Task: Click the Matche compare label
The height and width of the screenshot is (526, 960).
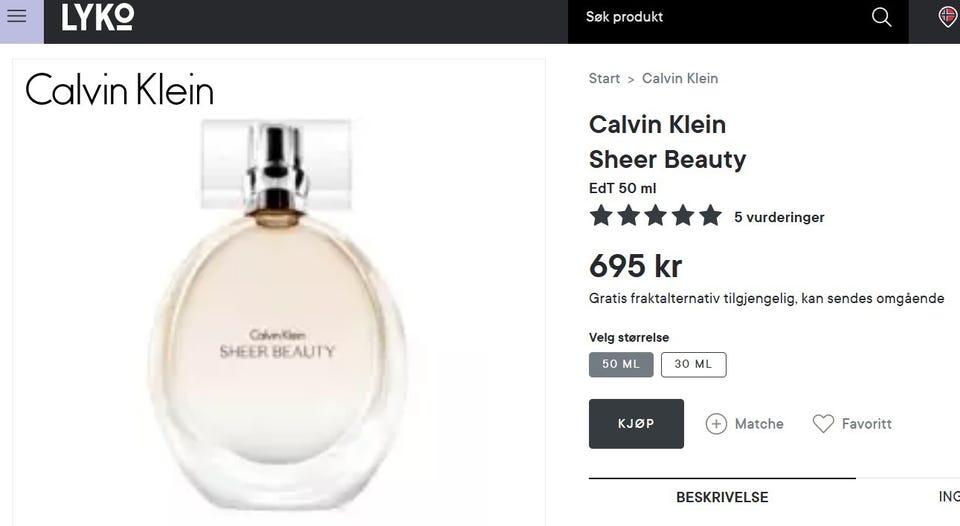Action: [x=759, y=424]
